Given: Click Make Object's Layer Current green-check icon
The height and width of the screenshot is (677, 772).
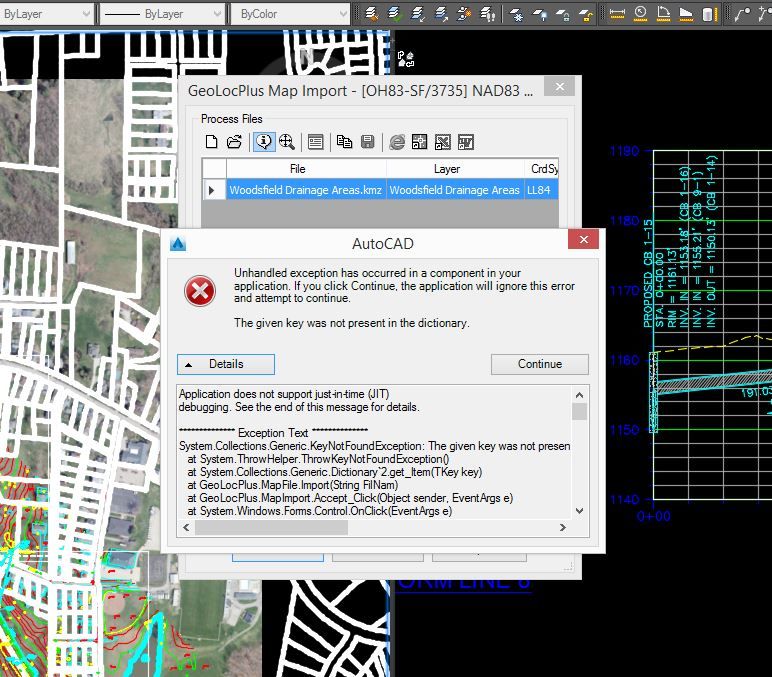Looking at the screenshot, I should (x=394, y=14).
